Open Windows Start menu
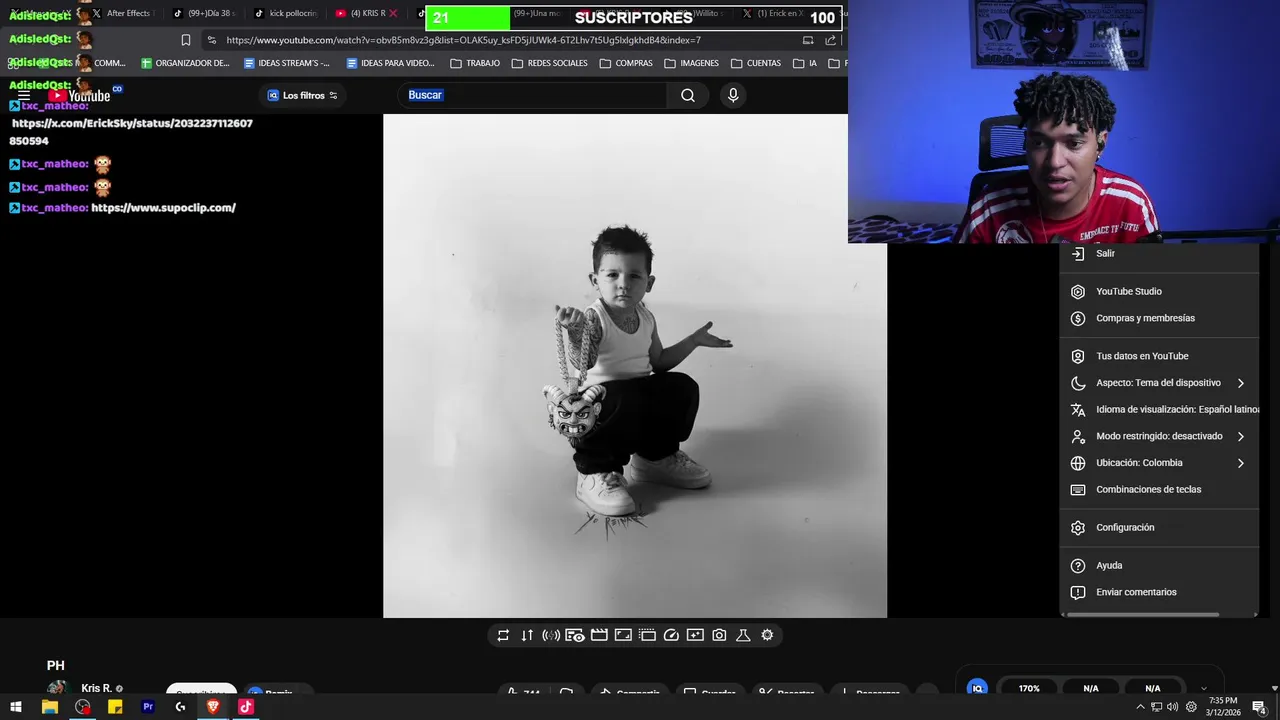1280x720 pixels. [17, 707]
